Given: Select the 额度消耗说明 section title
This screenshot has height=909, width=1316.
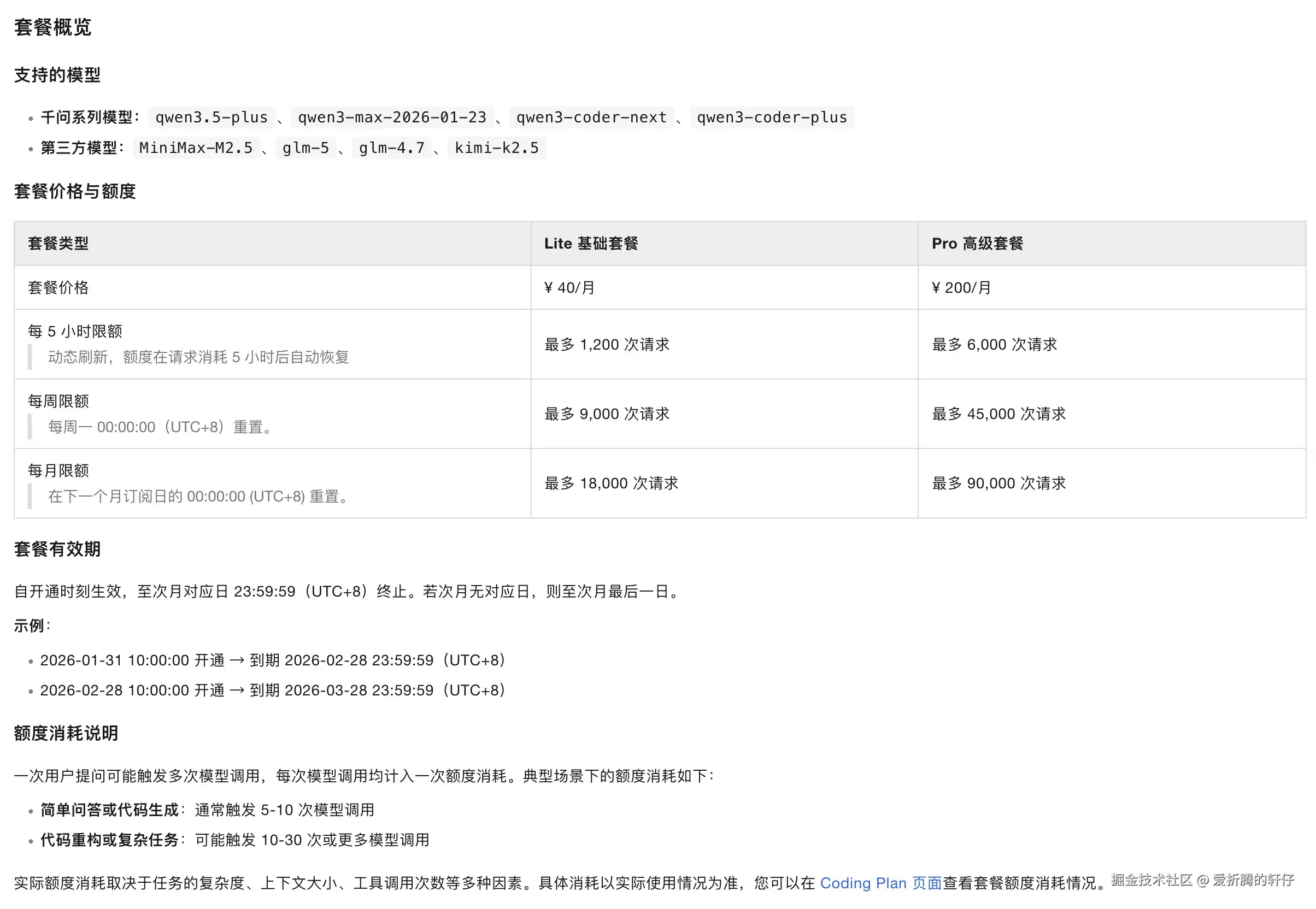Looking at the screenshot, I should click(x=66, y=734).
